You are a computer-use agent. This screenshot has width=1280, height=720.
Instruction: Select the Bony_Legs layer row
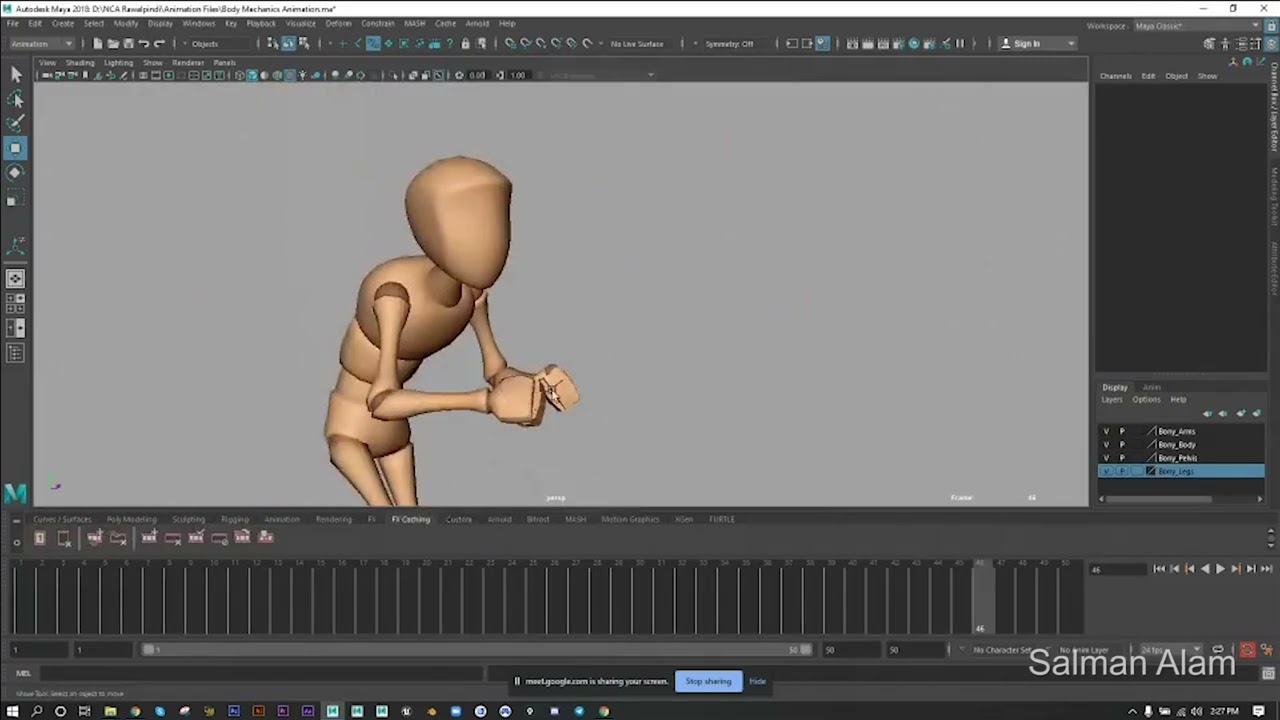pyautogui.click(x=1181, y=471)
